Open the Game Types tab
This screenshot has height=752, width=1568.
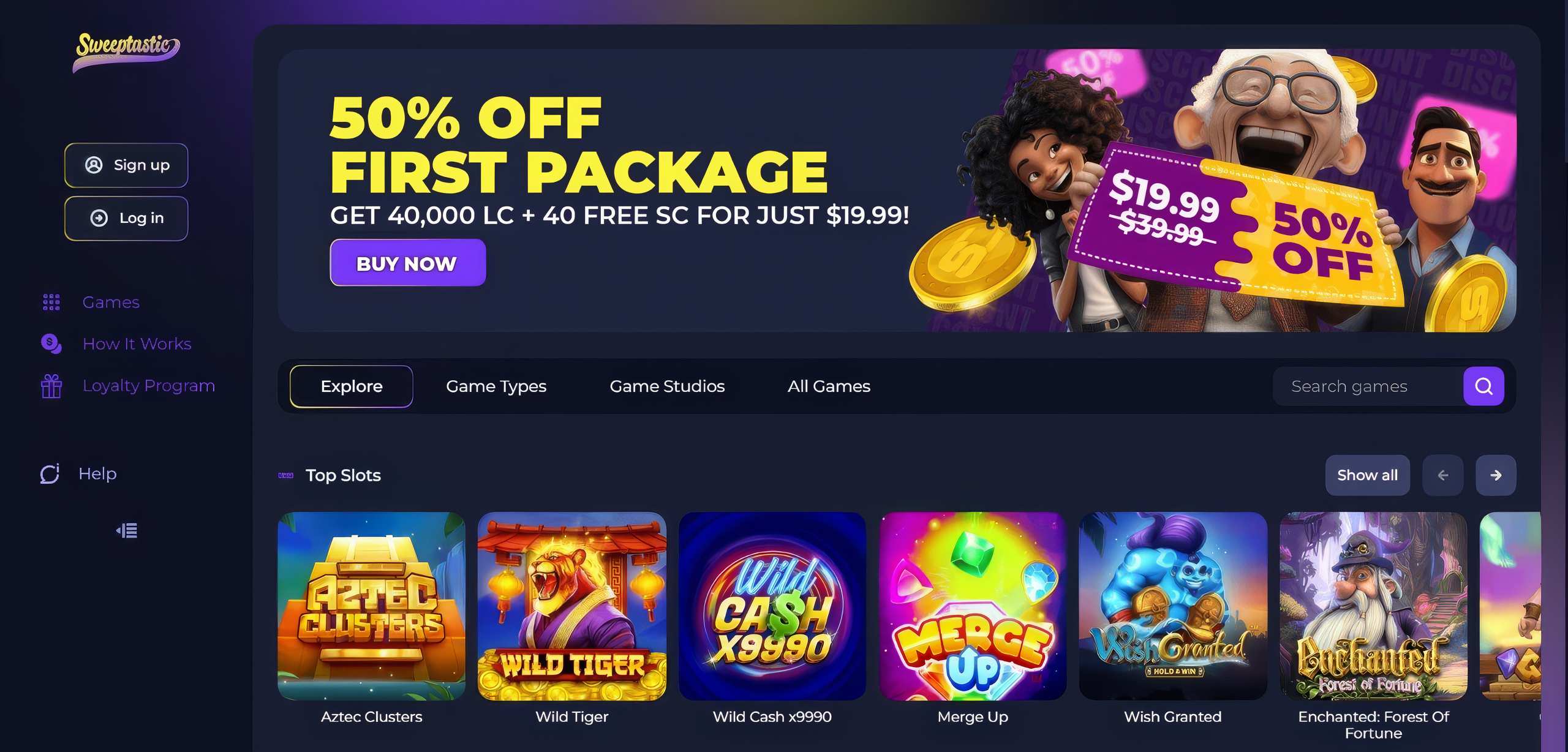pyautogui.click(x=496, y=386)
